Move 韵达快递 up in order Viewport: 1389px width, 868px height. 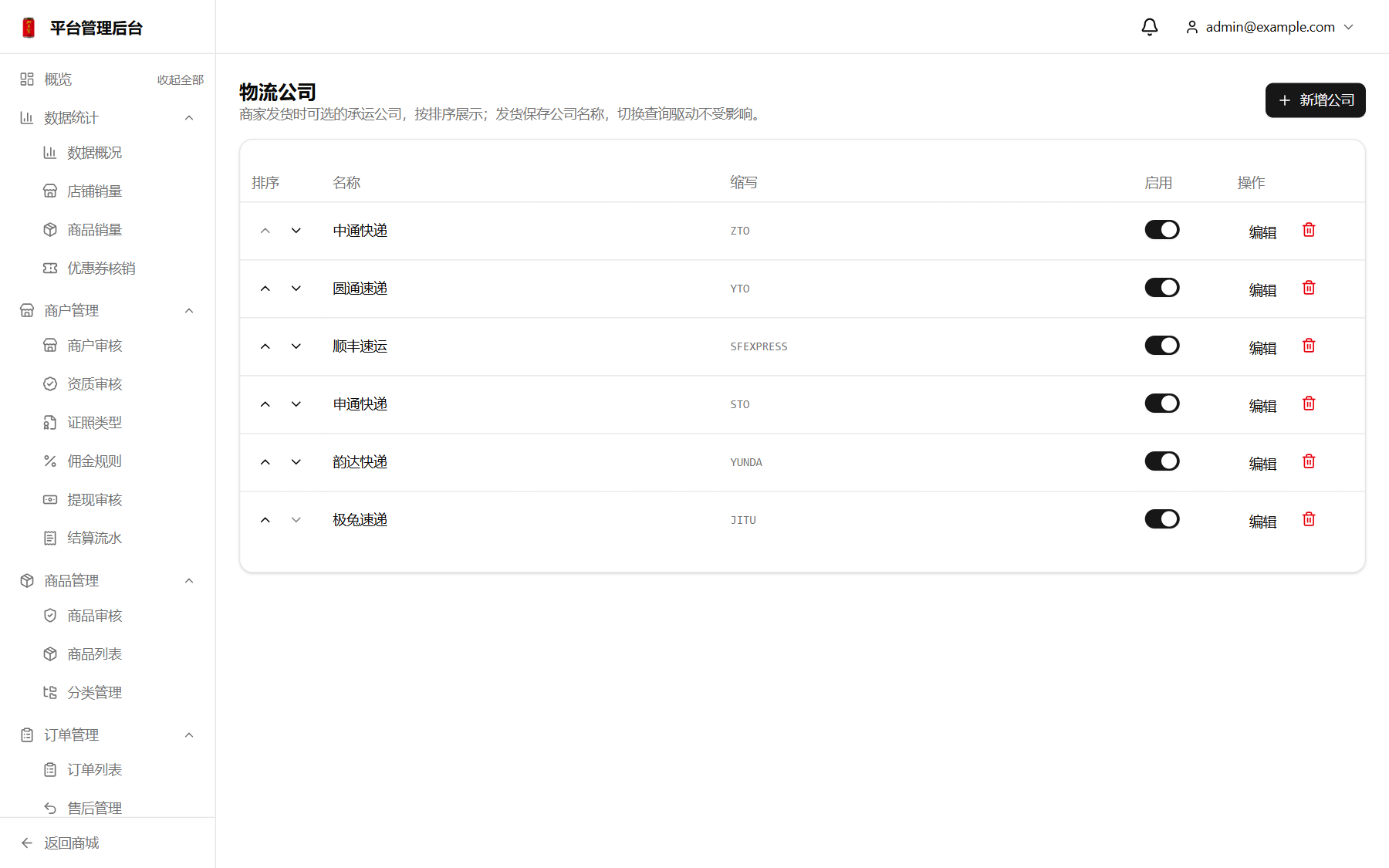point(265,462)
